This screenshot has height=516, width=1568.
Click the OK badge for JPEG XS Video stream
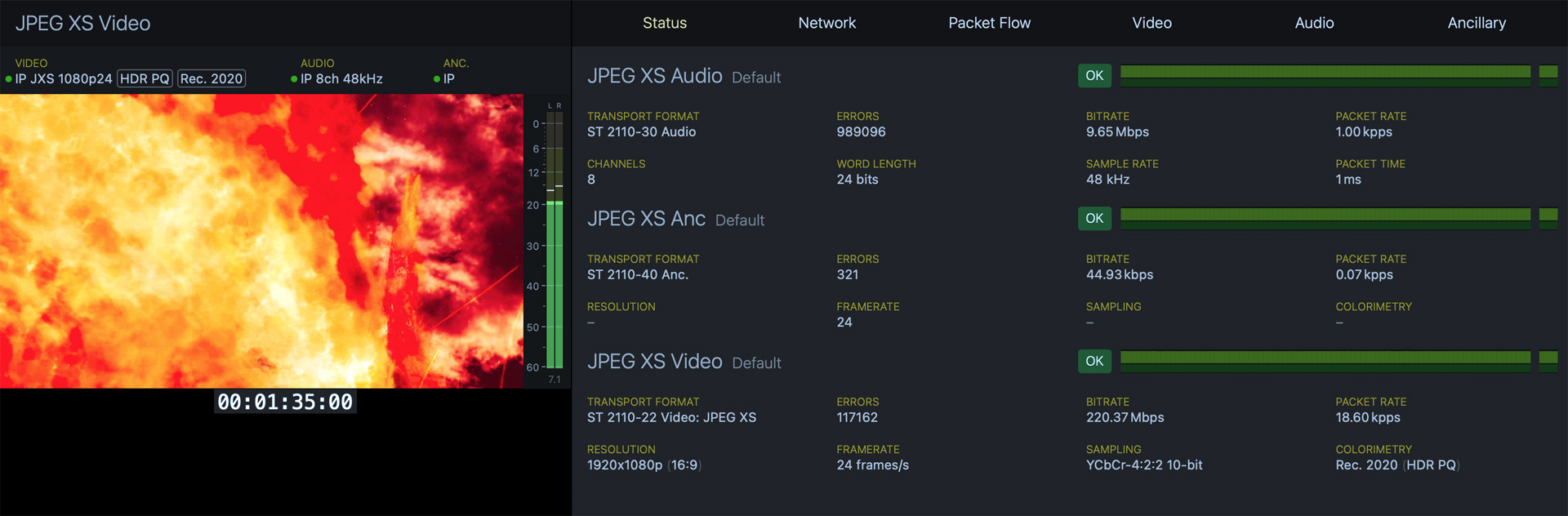[x=1094, y=361]
